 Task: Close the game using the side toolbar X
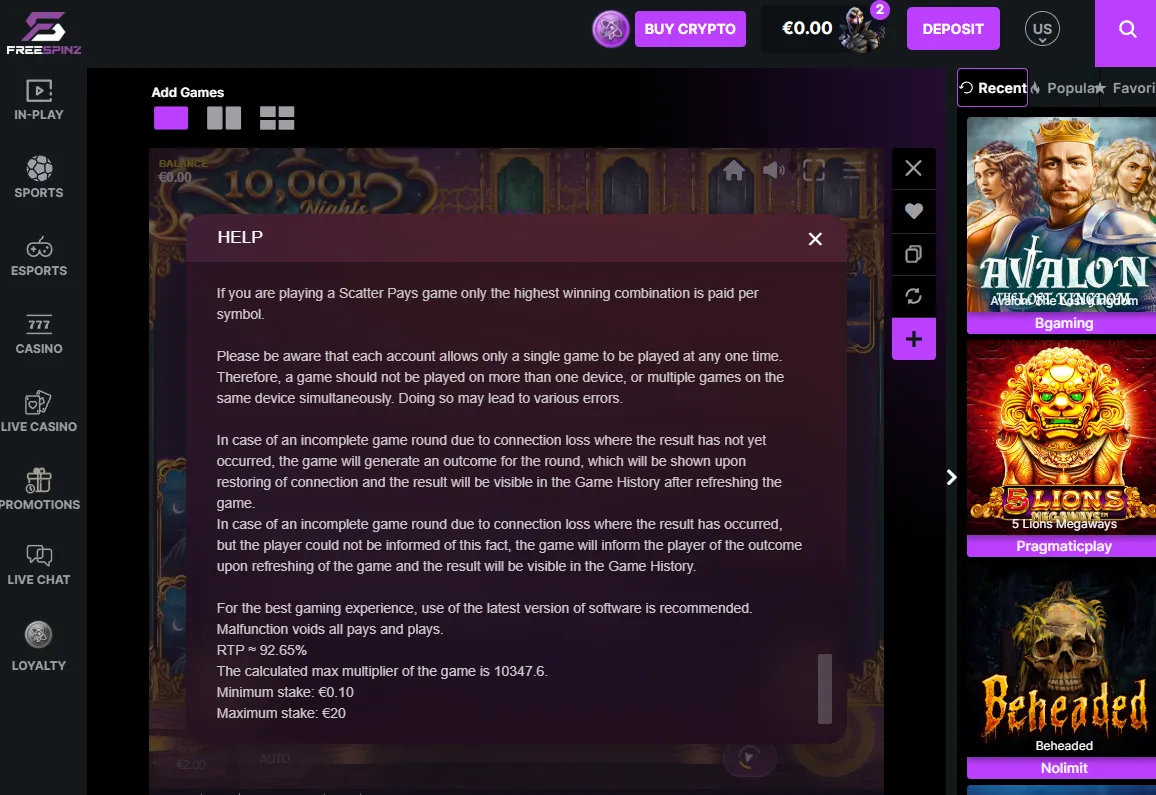913,168
